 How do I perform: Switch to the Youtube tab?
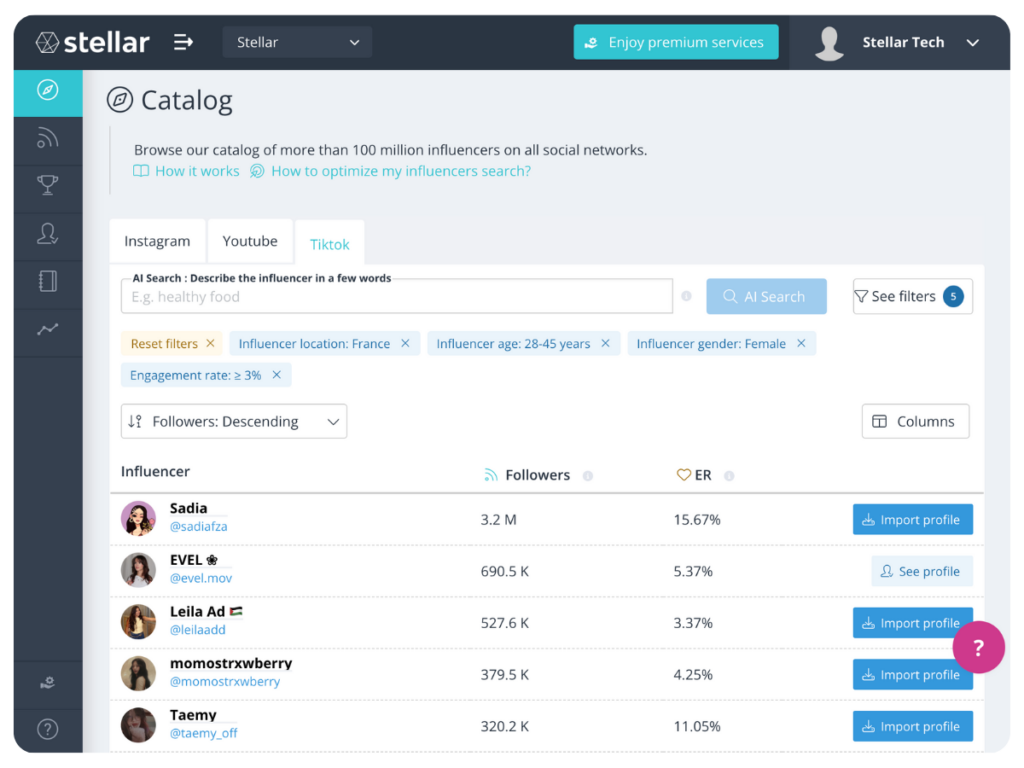click(x=250, y=241)
